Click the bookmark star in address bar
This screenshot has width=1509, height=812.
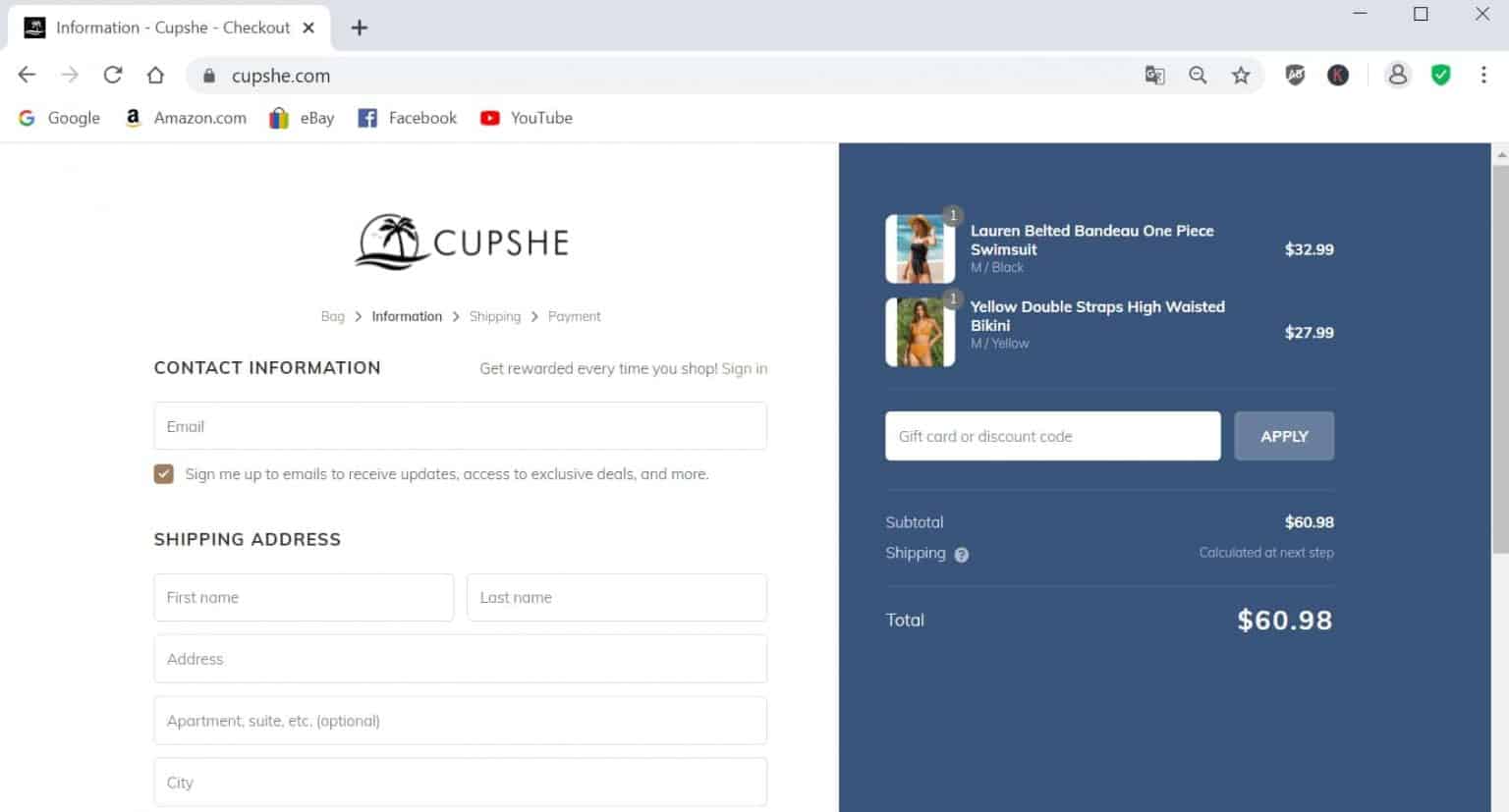pyautogui.click(x=1241, y=75)
